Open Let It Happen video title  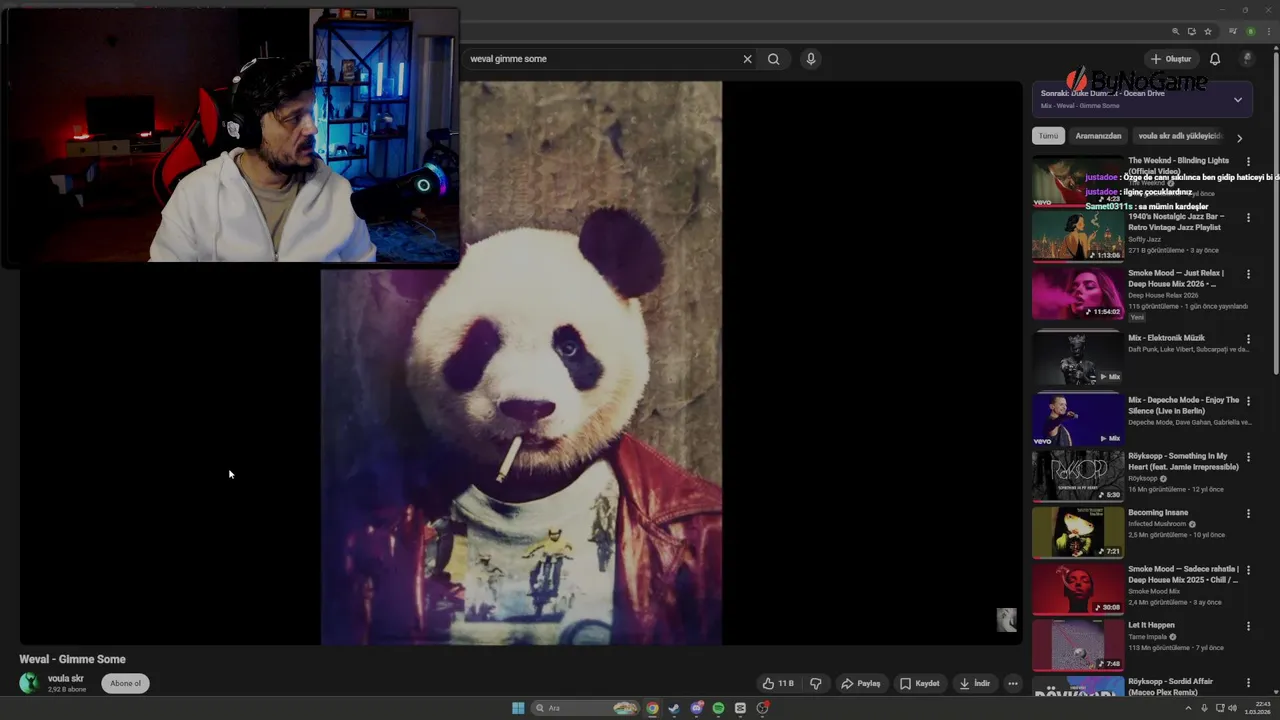[1151, 625]
